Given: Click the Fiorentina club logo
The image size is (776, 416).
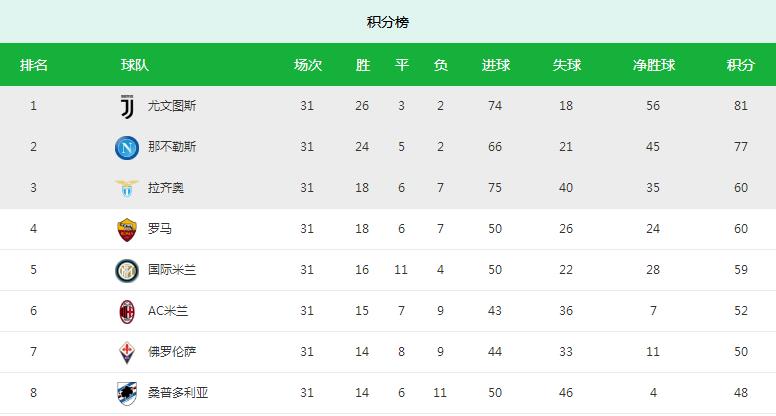Looking at the screenshot, I should pyautogui.click(x=126, y=352).
